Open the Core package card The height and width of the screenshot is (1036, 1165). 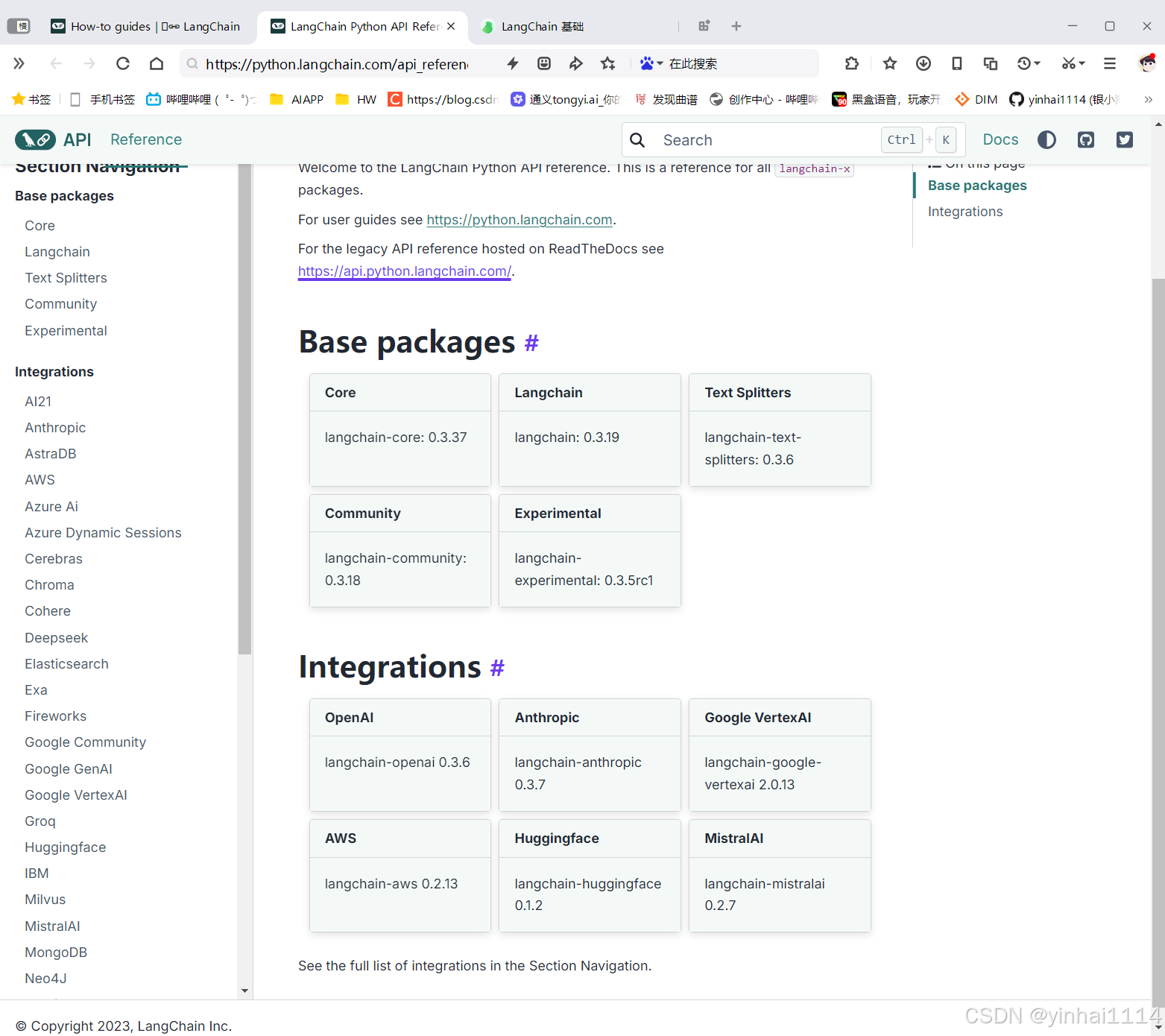(400, 430)
